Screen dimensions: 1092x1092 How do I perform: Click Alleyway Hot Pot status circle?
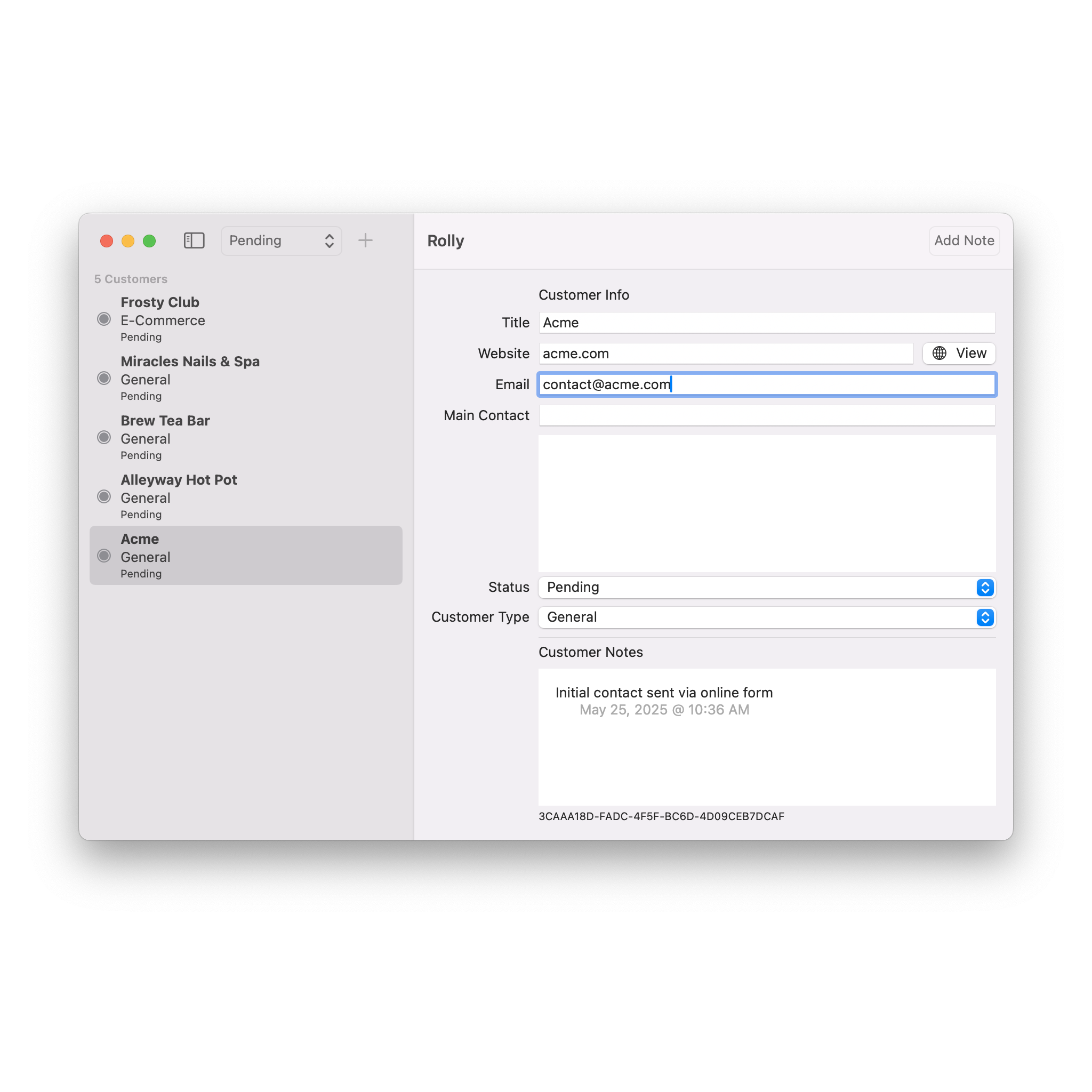pos(104,497)
